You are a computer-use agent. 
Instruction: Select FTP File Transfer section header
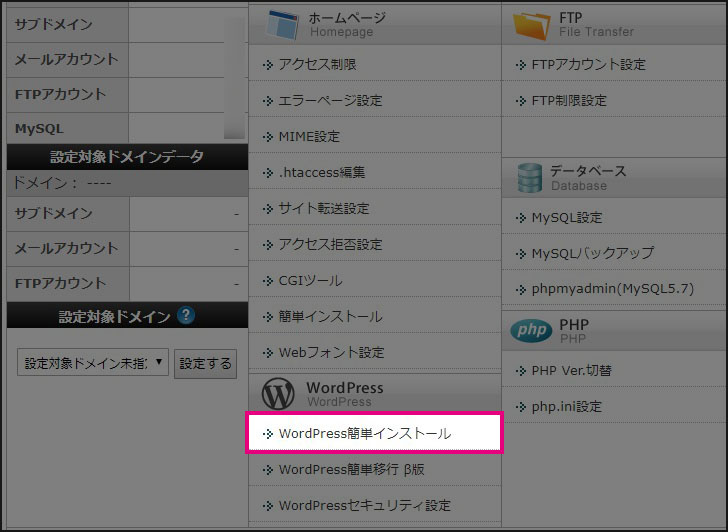click(x=614, y=25)
